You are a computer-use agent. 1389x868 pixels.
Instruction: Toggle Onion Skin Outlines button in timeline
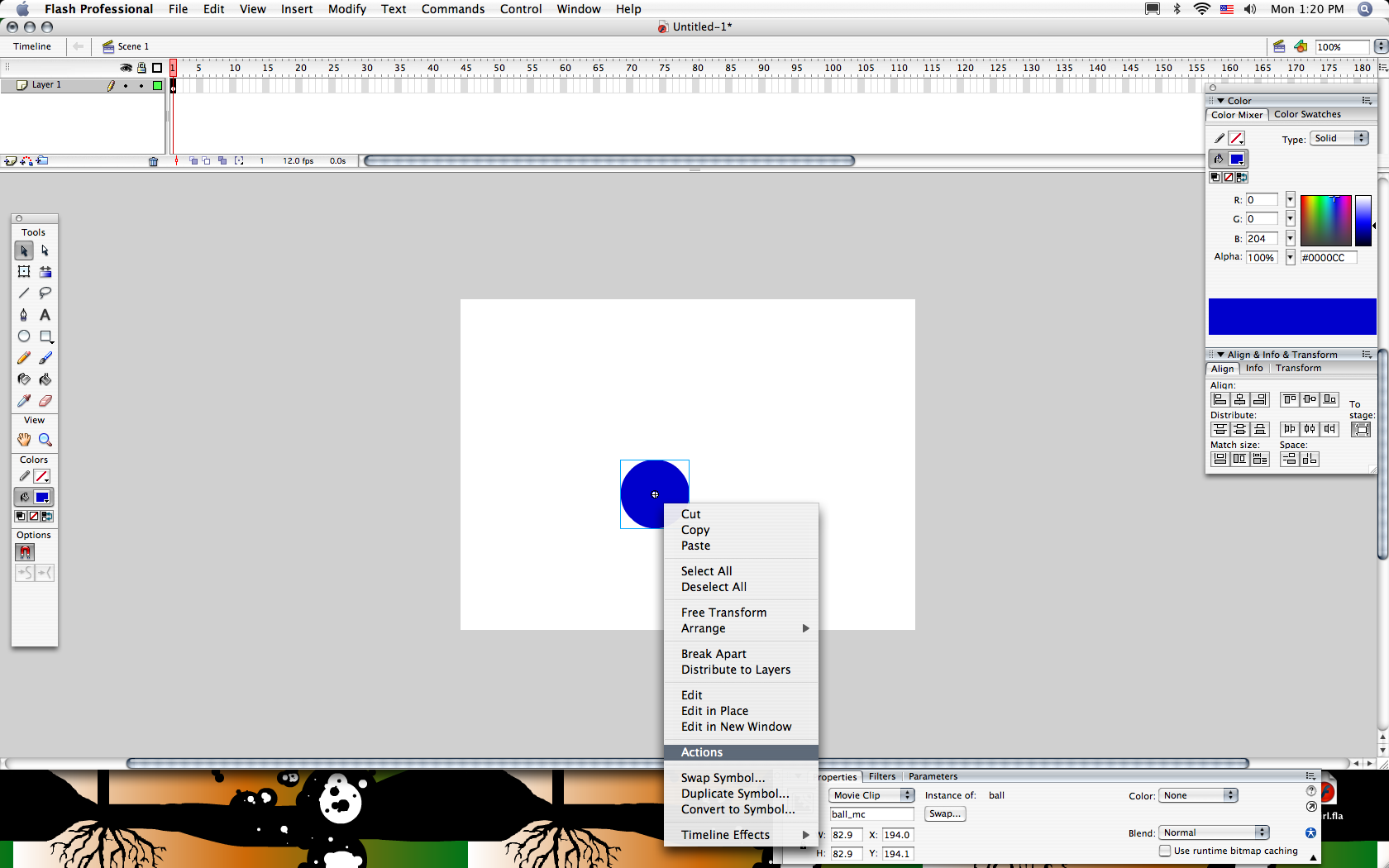(207, 161)
